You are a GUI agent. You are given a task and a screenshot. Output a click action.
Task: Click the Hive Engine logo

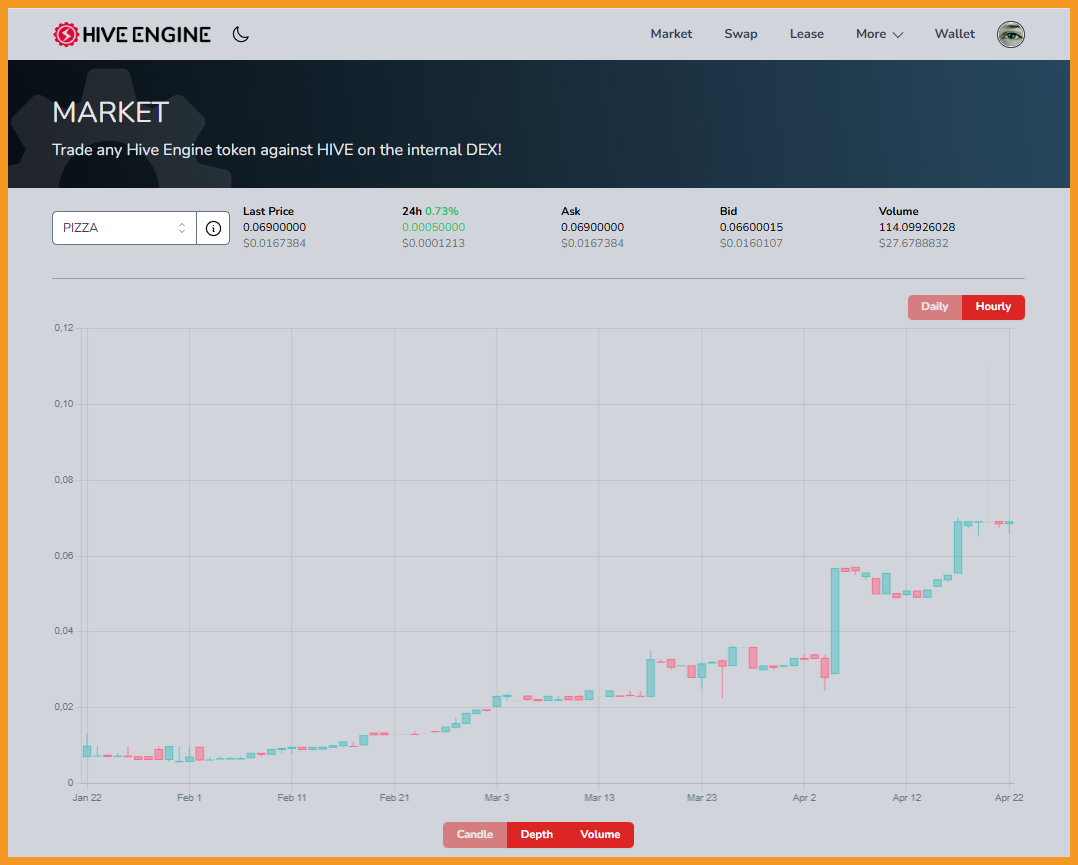(x=132, y=34)
